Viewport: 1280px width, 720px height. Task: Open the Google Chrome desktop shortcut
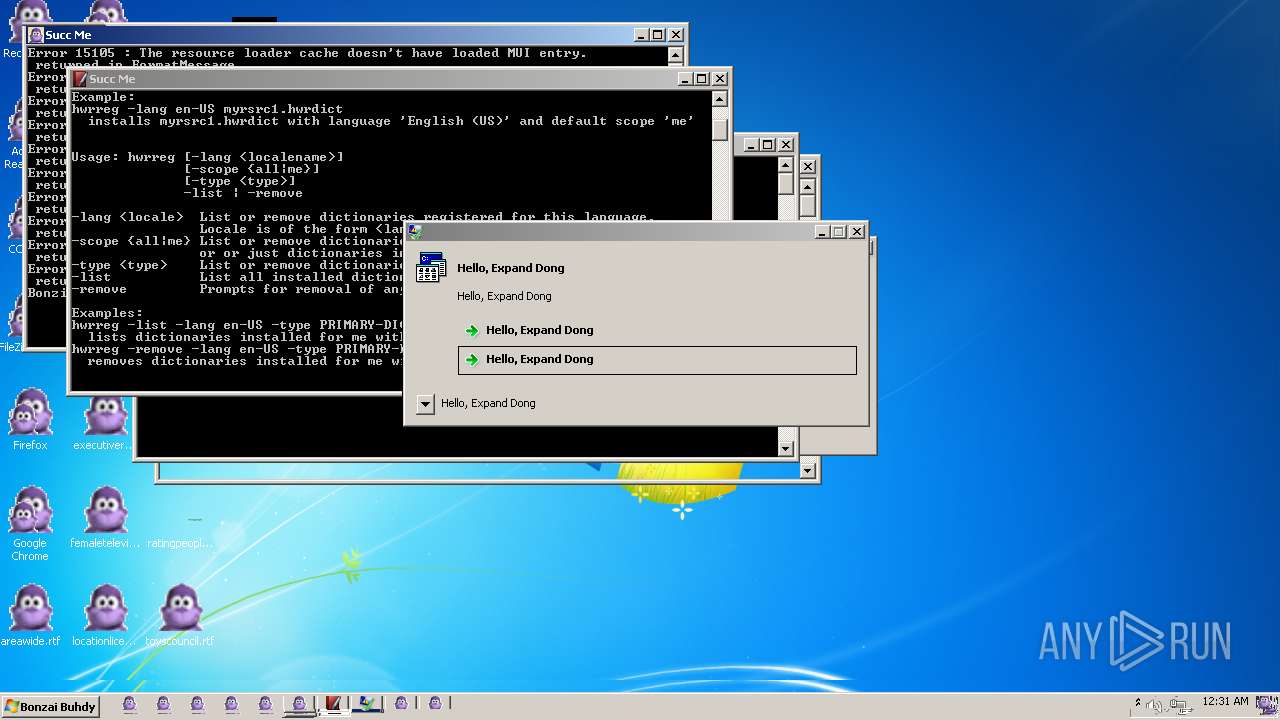30,523
